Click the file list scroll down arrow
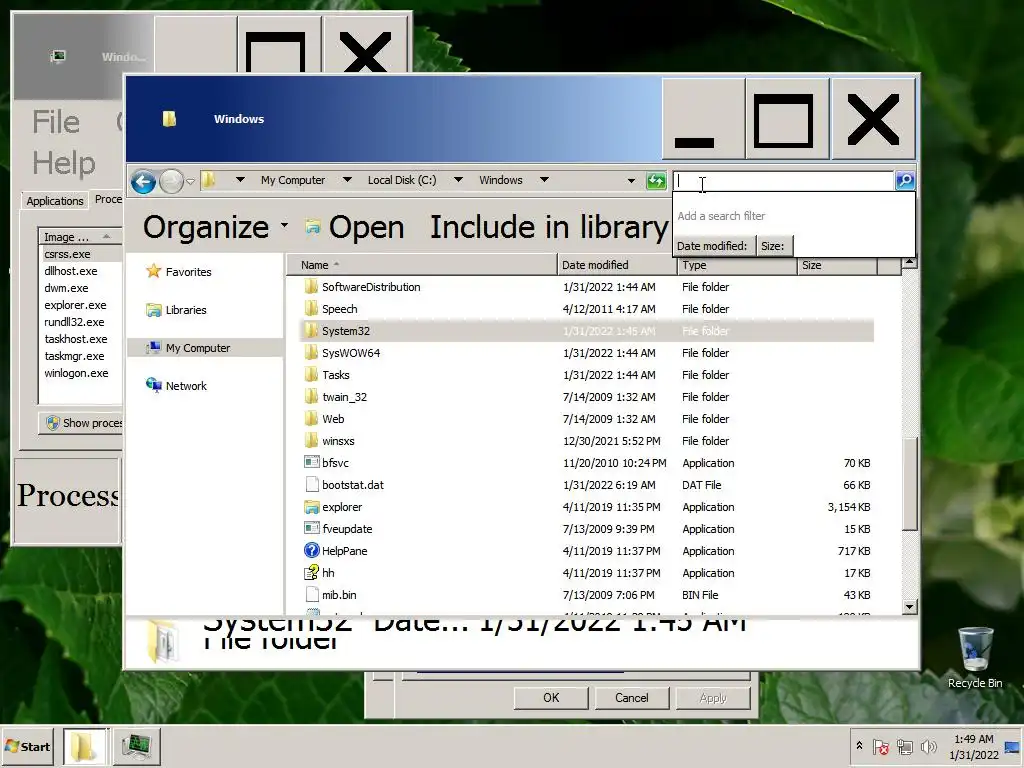The image size is (1024, 768). click(910, 607)
